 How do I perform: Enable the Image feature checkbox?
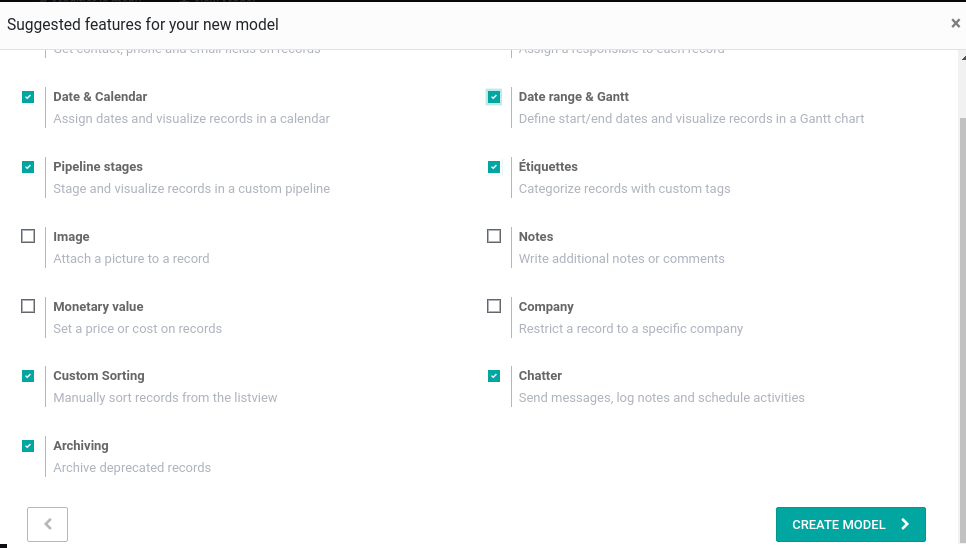tap(28, 237)
